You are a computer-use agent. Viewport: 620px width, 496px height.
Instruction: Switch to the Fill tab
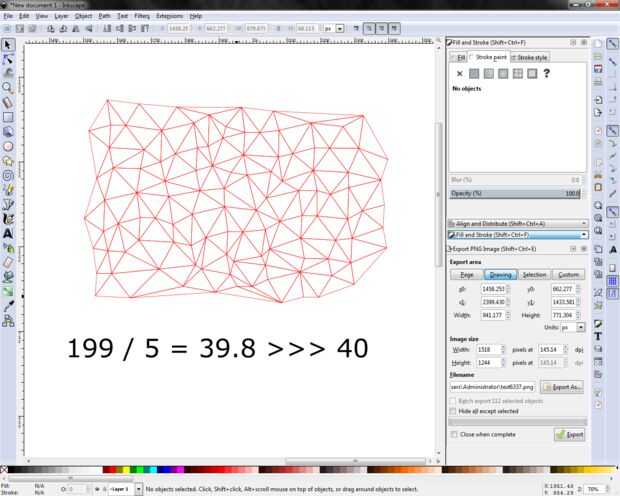click(459, 58)
